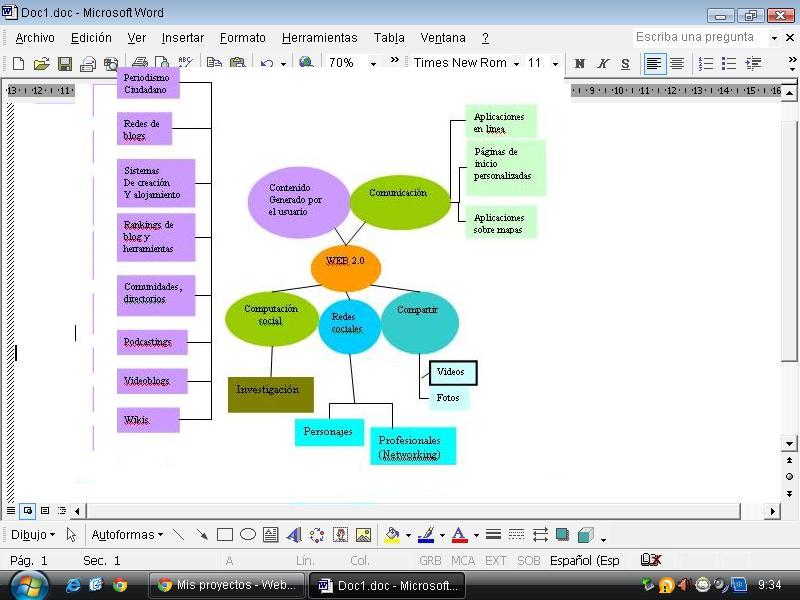800x600 pixels.
Task: Toggle underline formatting
Action: point(626,63)
